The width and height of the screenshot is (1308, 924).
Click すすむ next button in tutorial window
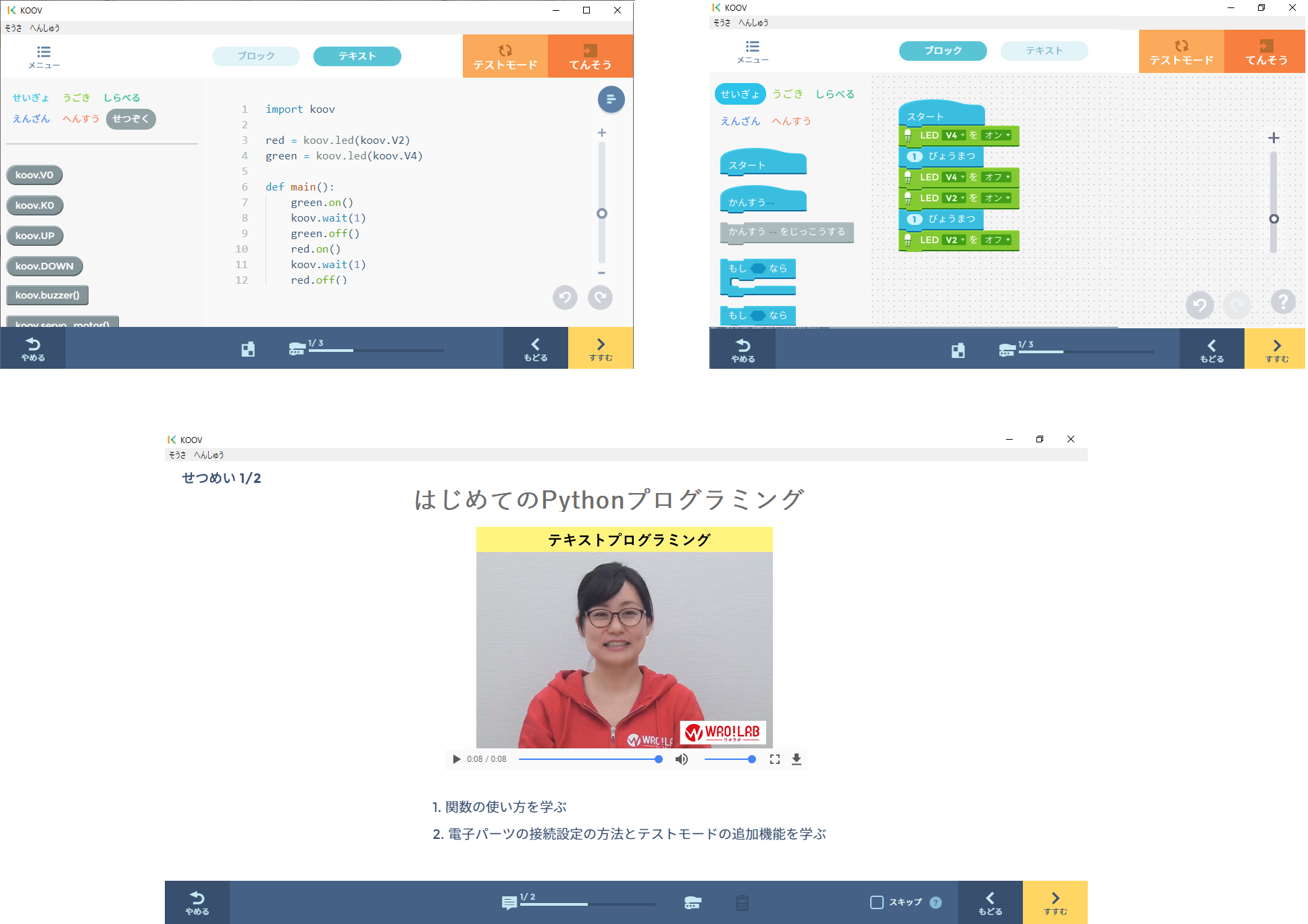[x=1055, y=902]
